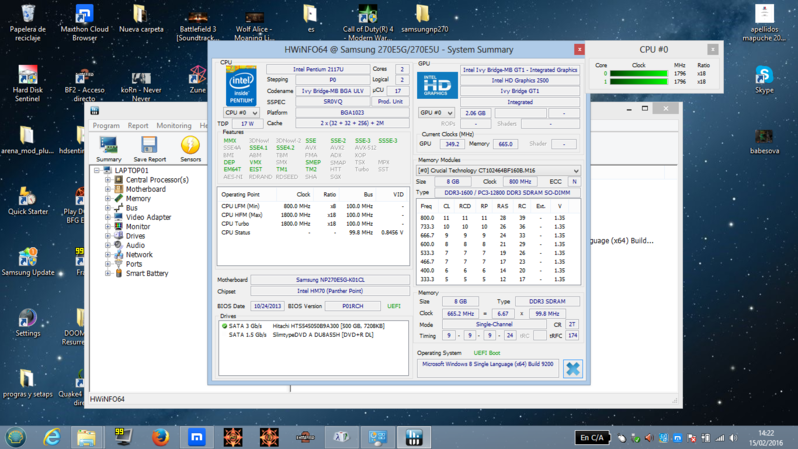The height and width of the screenshot is (449, 798).
Task: Expand the Ports tree node
Action: [108, 264]
